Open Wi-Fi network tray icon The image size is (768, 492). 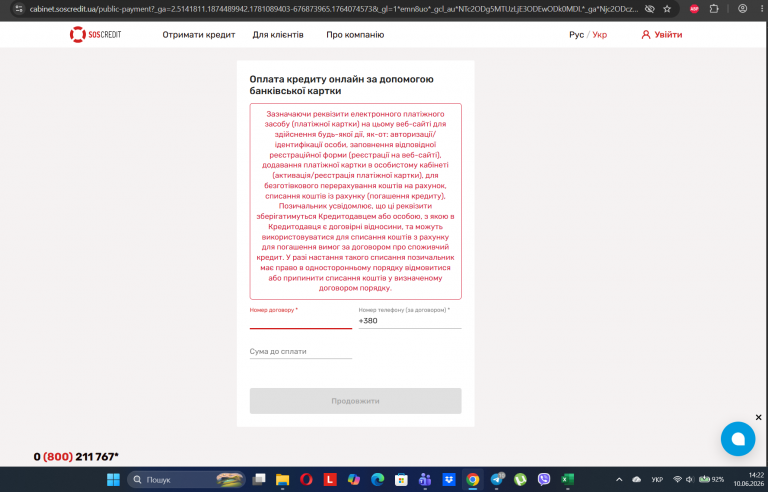click(677, 479)
